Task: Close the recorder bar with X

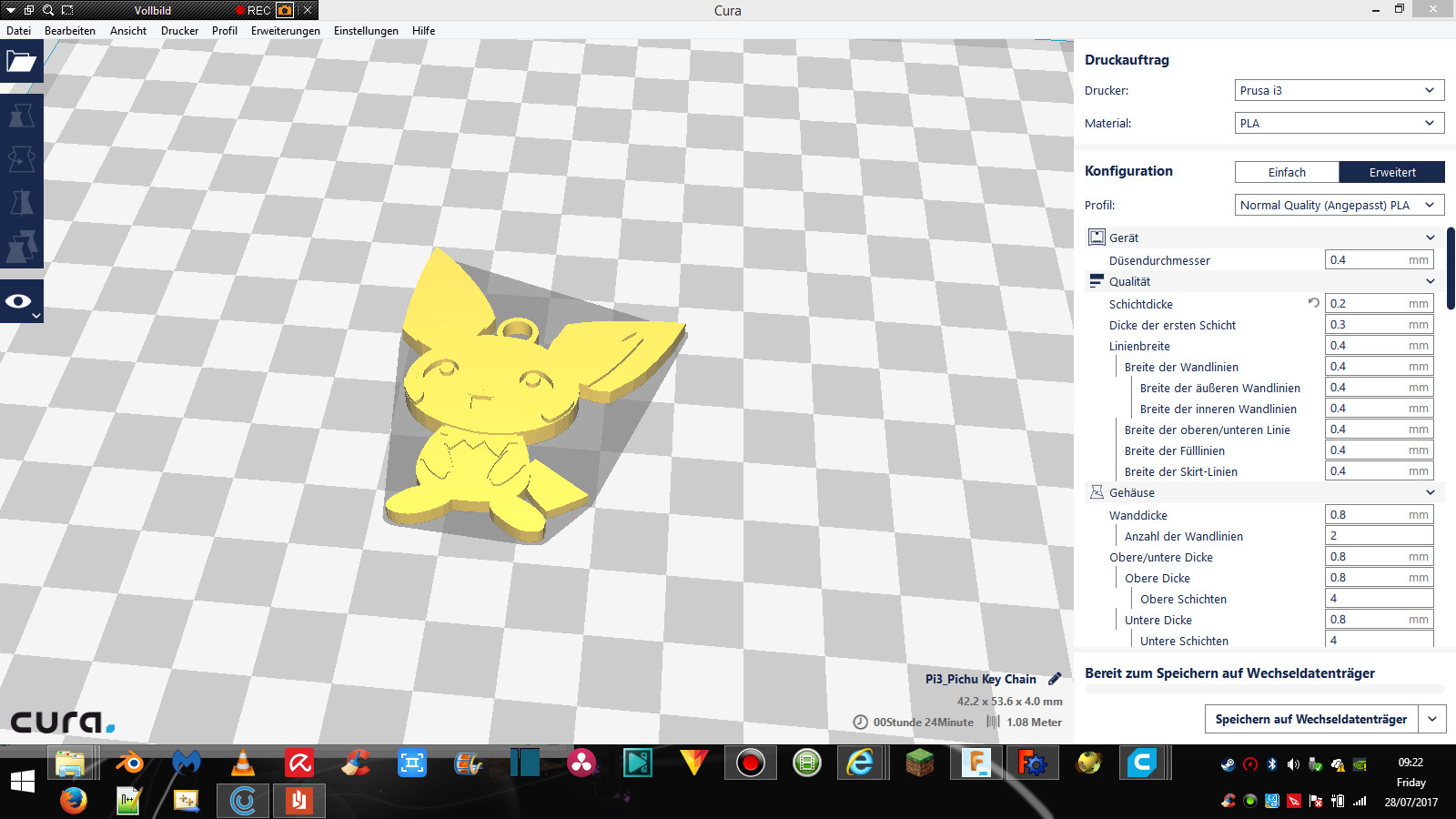Action: (308, 10)
